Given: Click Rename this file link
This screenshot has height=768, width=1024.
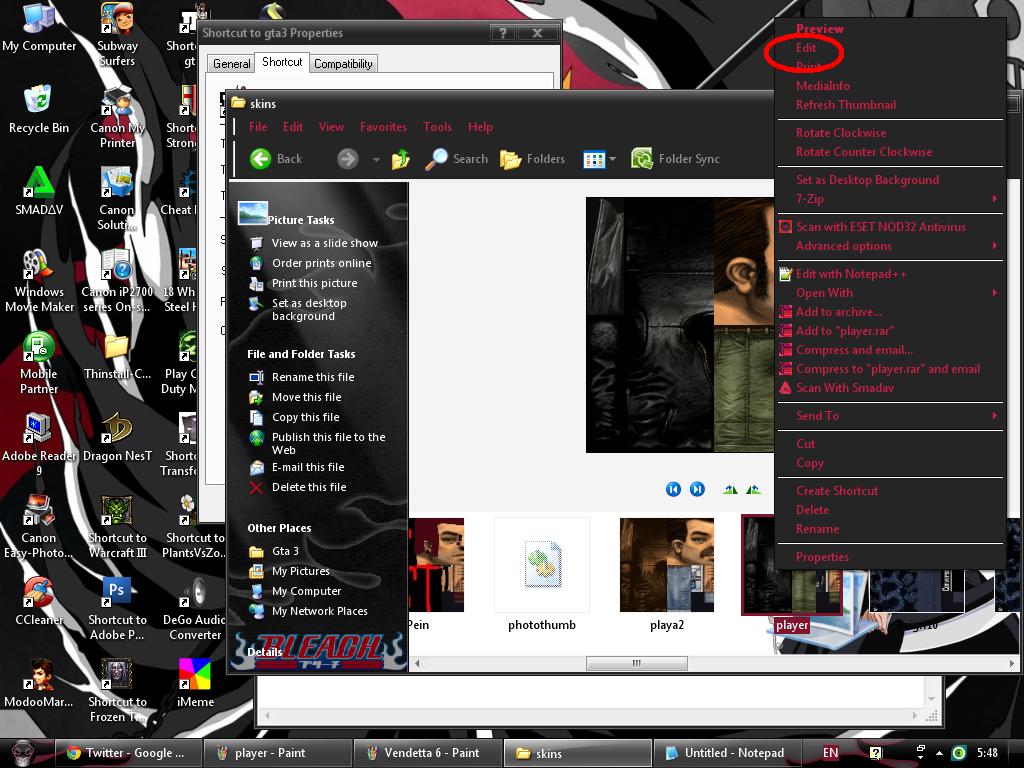Looking at the screenshot, I should click(x=313, y=377).
